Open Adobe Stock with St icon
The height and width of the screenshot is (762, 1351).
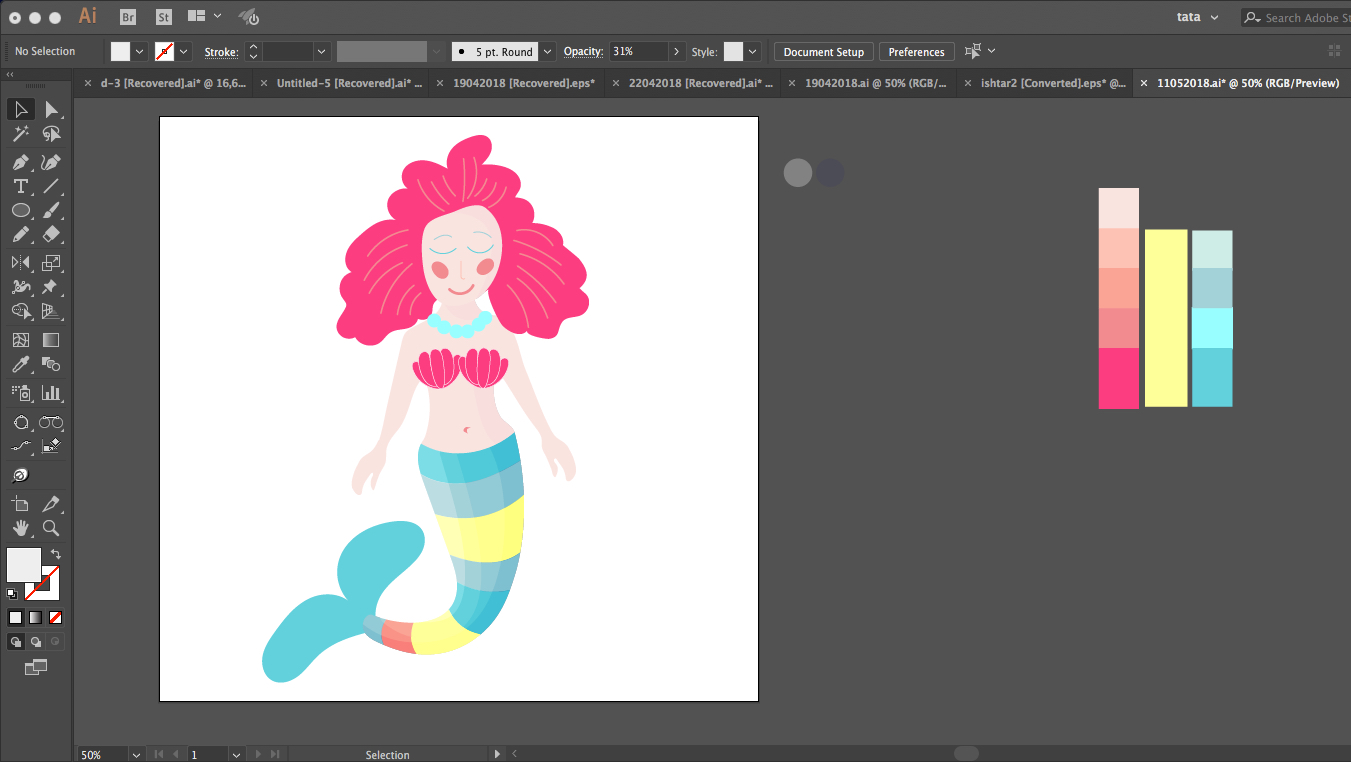(x=163, y=17)
